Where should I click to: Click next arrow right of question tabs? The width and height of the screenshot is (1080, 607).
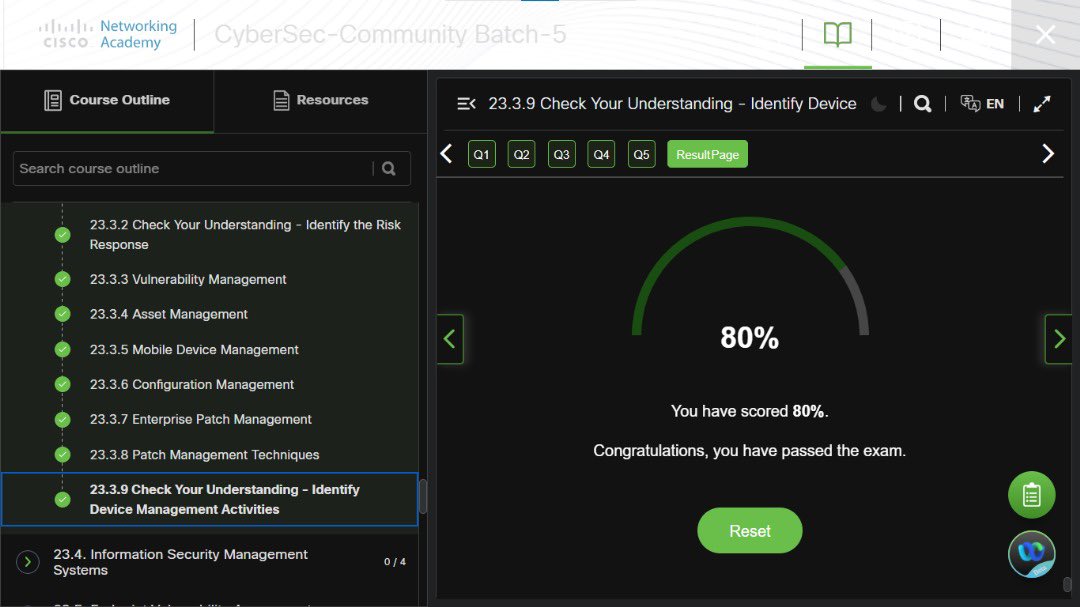click(x=1048, y=154)
